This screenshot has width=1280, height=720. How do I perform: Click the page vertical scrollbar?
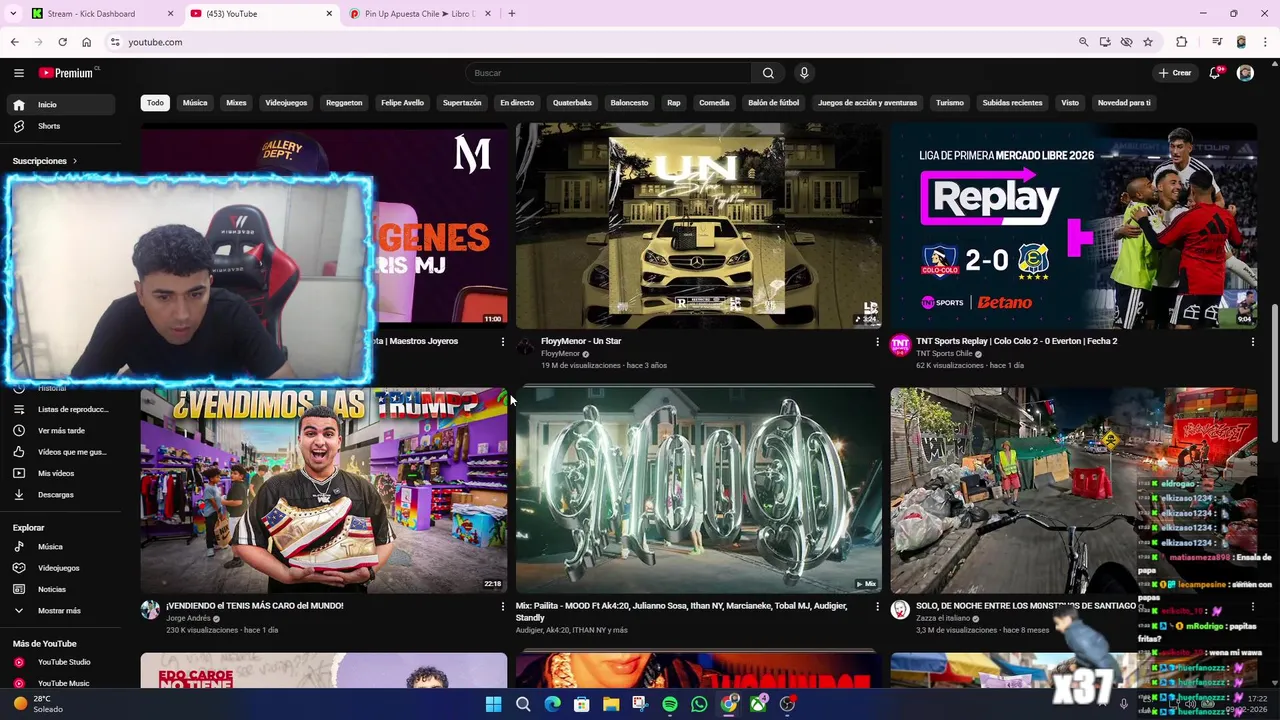point(1274,374)
